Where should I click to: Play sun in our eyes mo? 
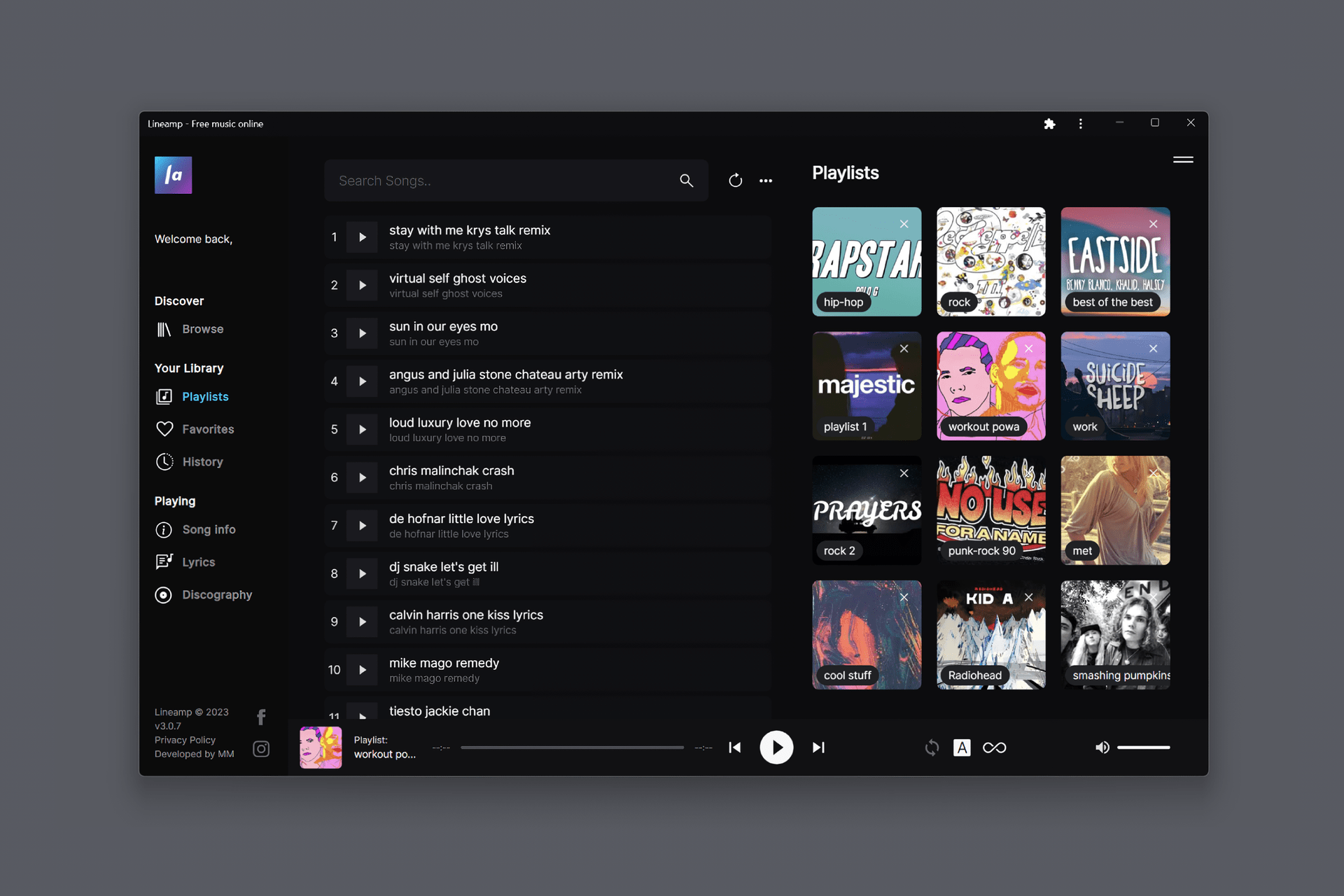[362, 333]
